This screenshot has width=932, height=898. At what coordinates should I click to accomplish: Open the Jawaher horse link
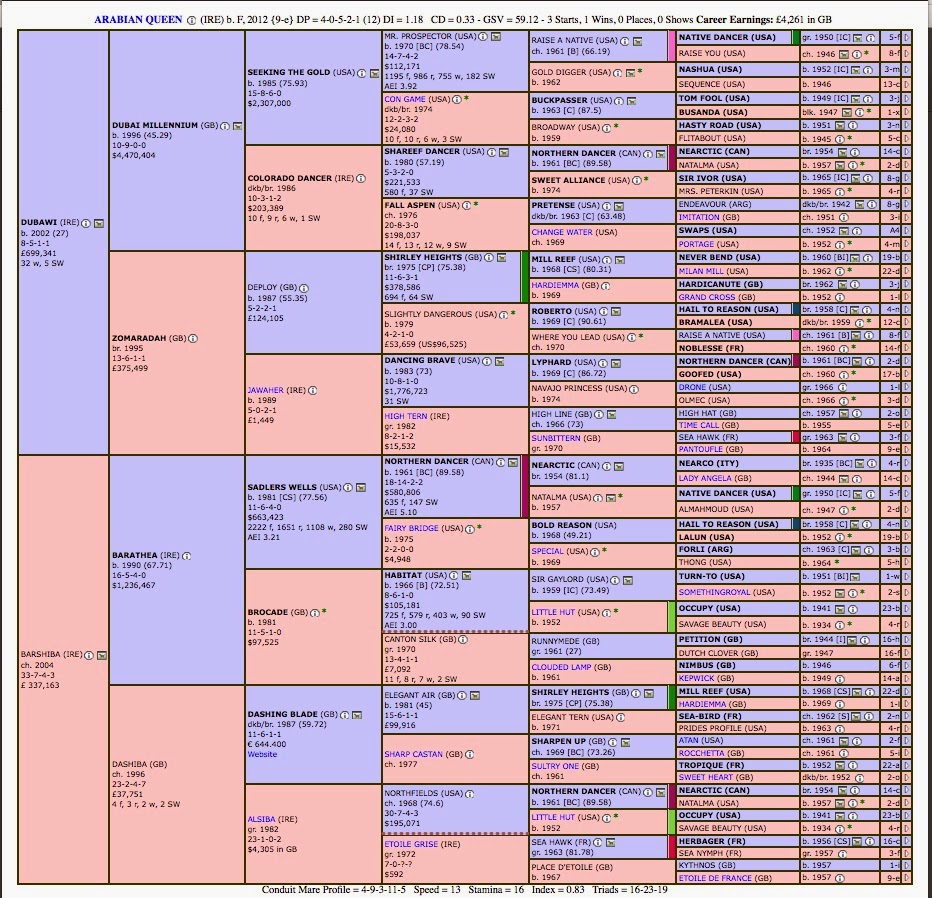click(266, 390)
